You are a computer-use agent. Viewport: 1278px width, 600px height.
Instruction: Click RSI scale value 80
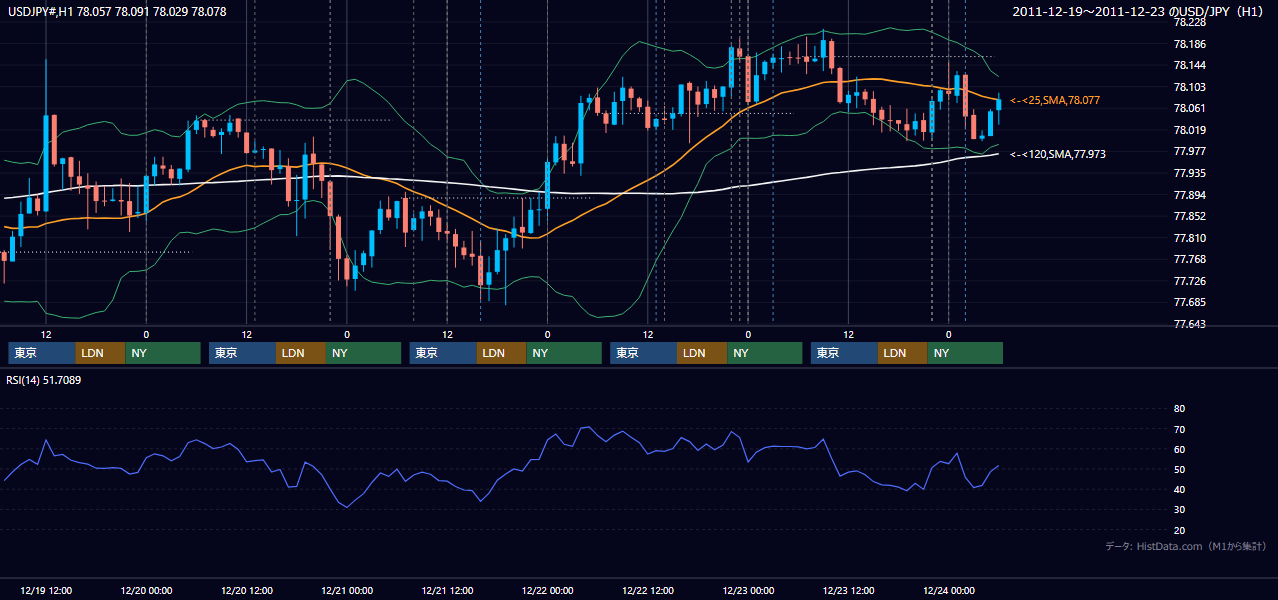click(1179, 409)
